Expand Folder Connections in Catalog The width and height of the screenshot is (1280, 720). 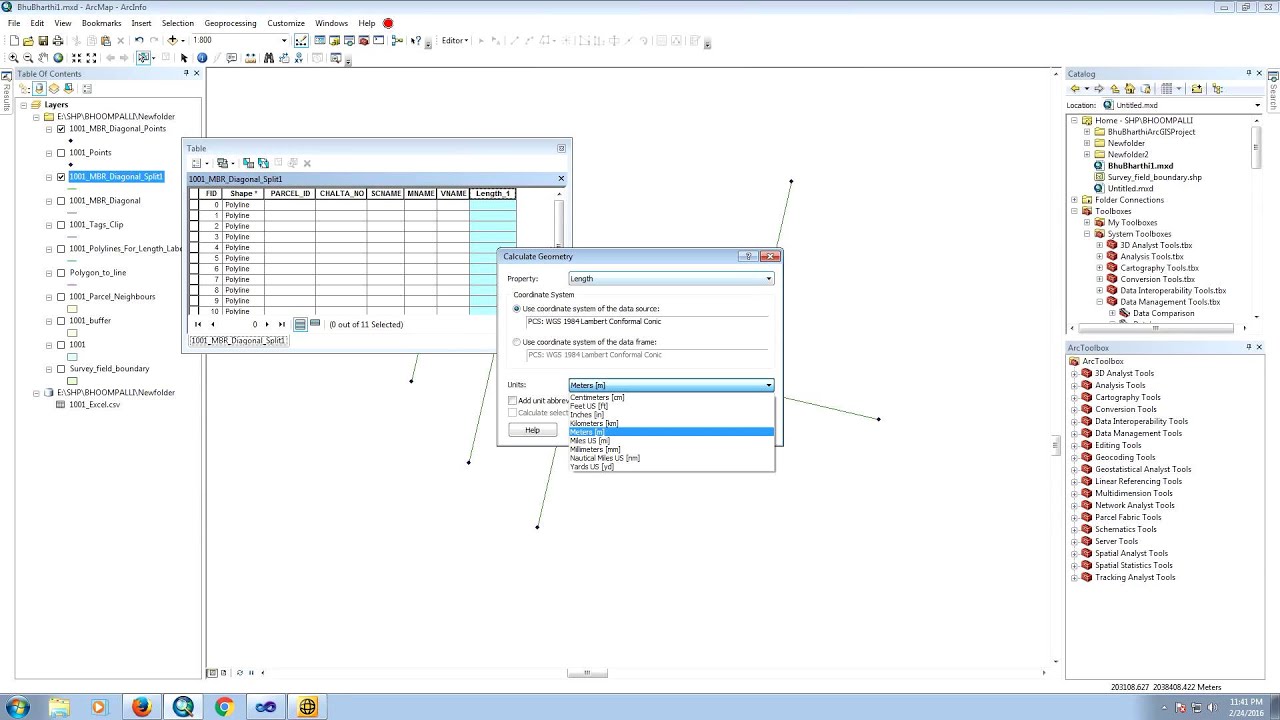[x=1075, y=200]
